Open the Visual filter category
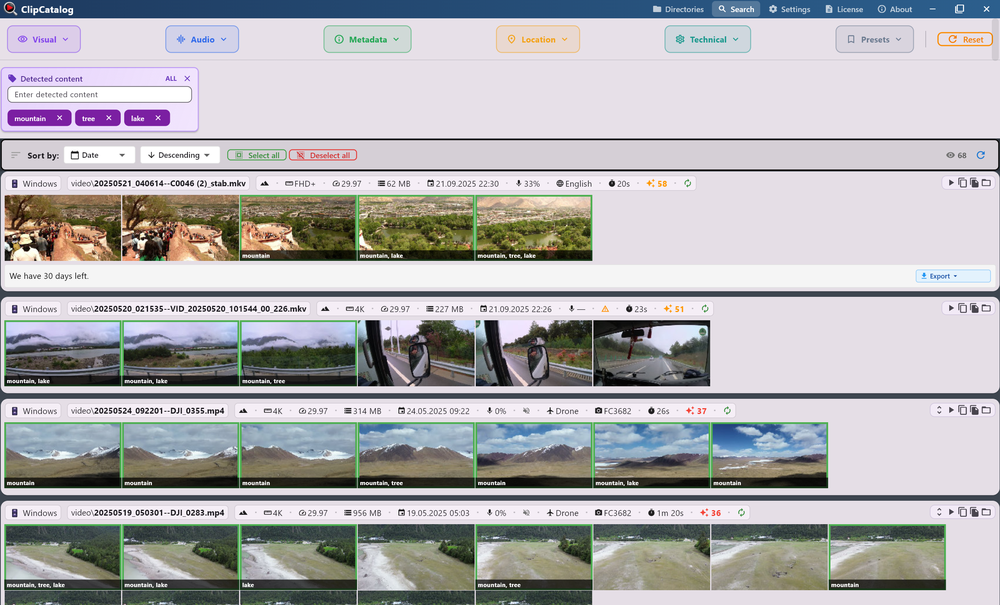 (x=43, y=38)
